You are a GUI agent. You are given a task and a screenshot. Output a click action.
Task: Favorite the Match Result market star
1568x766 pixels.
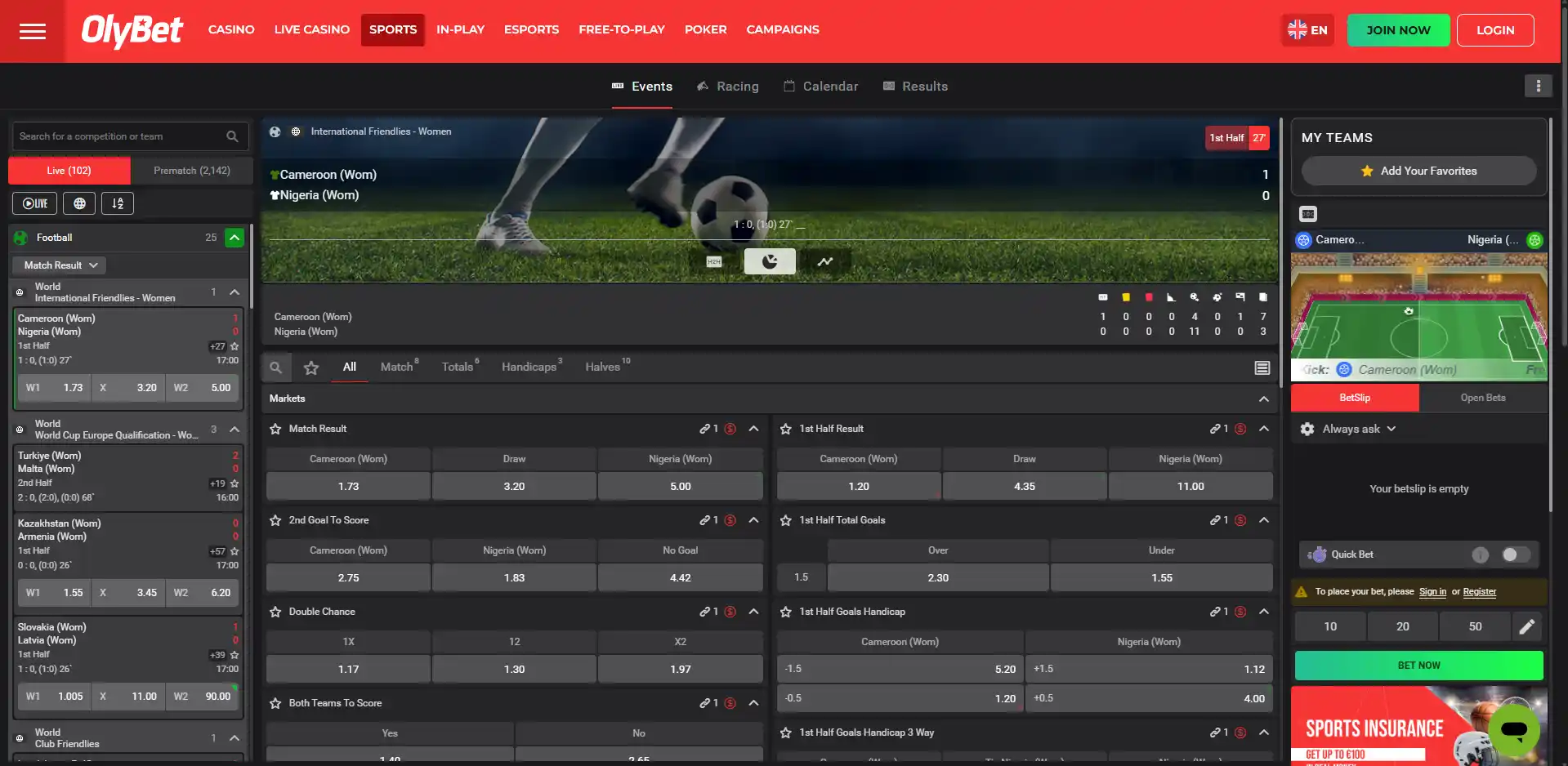point(276,429)
